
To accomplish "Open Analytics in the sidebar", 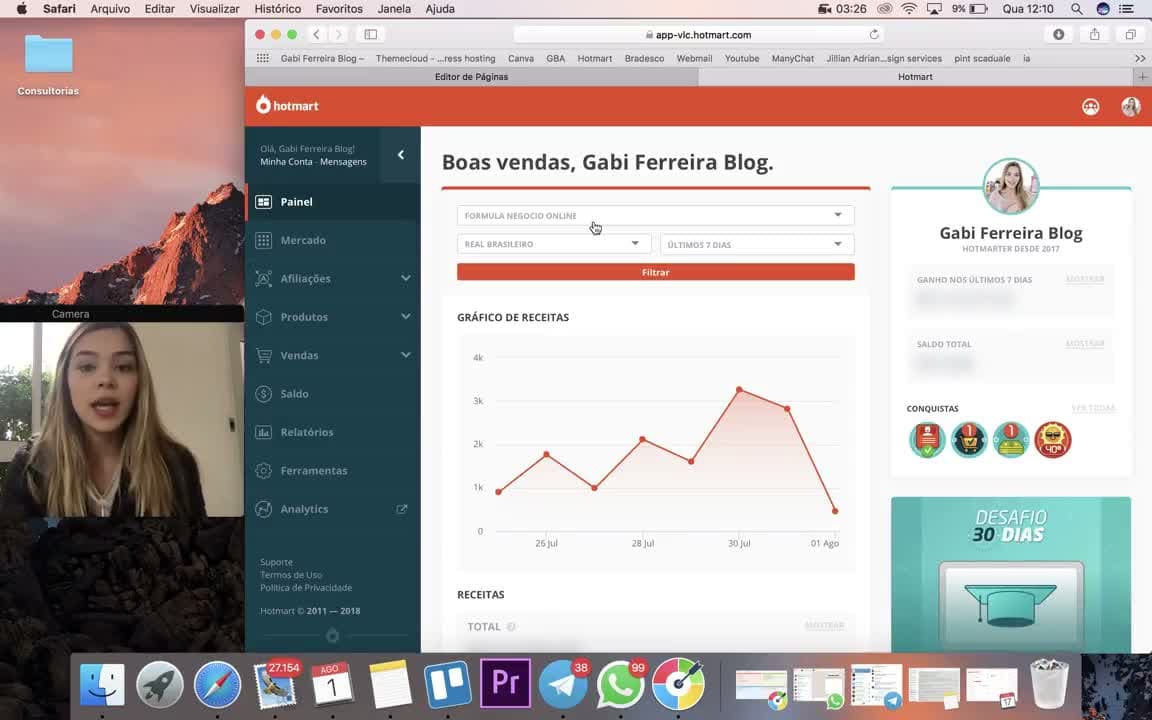I will coord(304,508).
